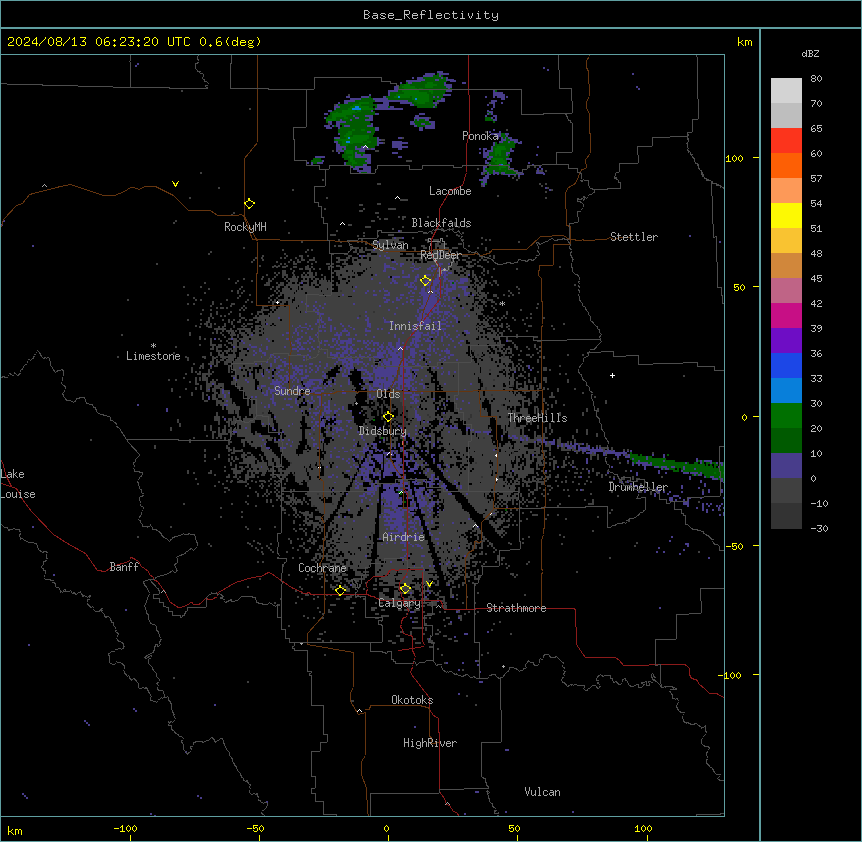862x842 pixels.
Task: Click the yellow radar marker near Olds
Action: 389,416
